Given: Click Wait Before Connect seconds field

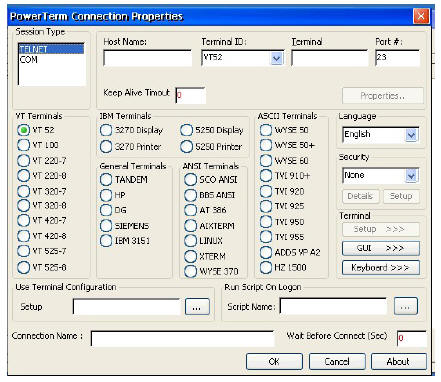Looking at the screenshot, I should pyautogui.click(x=412, y=339).
